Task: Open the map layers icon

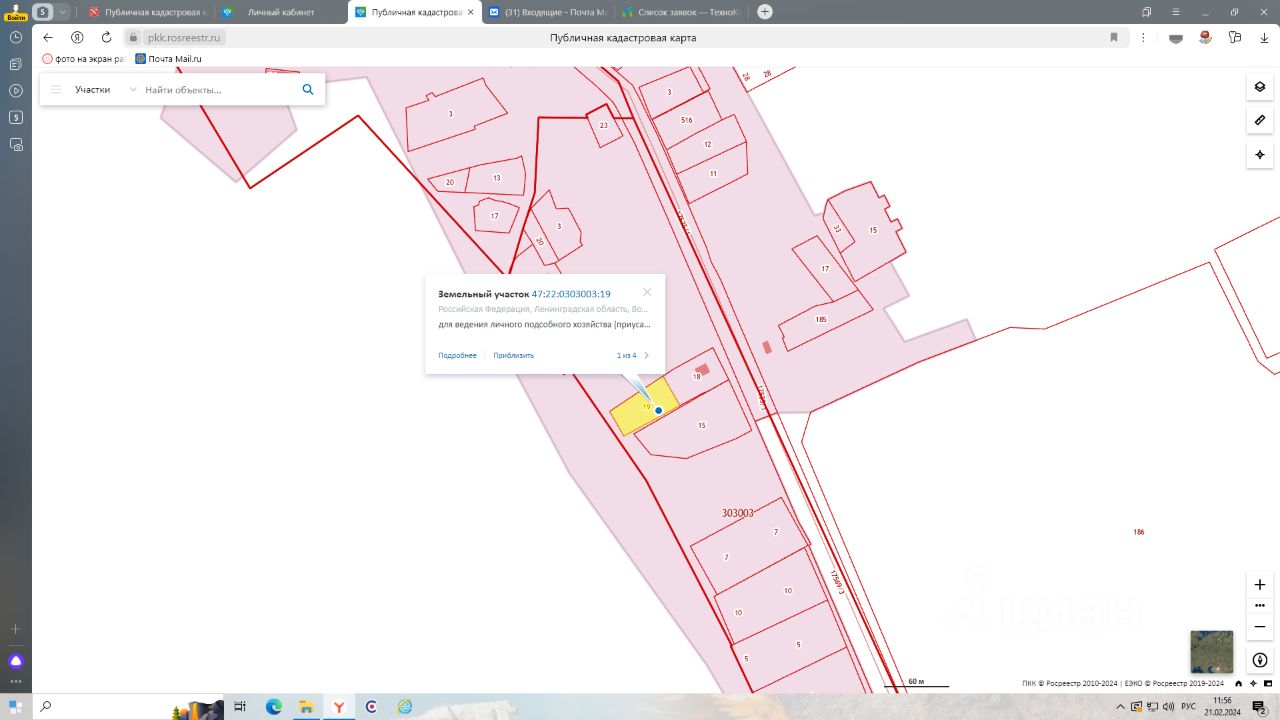Action: tap(1259, 87)
